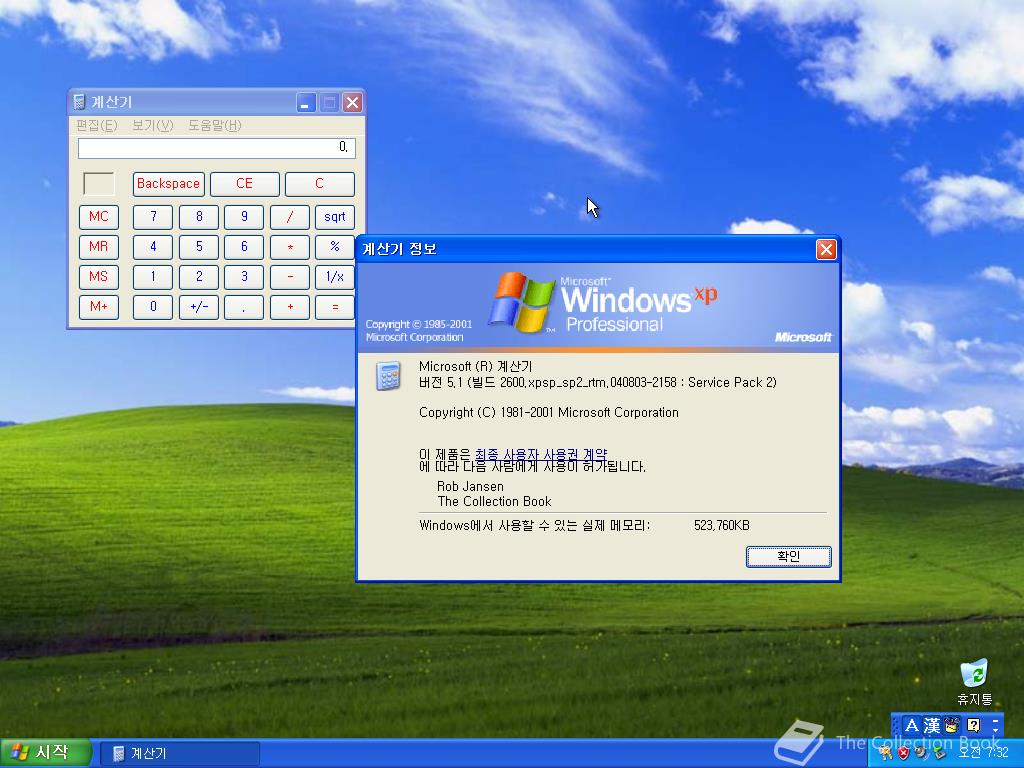
Task: Click digit 1 on the calculator
Action: click(x=153, y=277)
